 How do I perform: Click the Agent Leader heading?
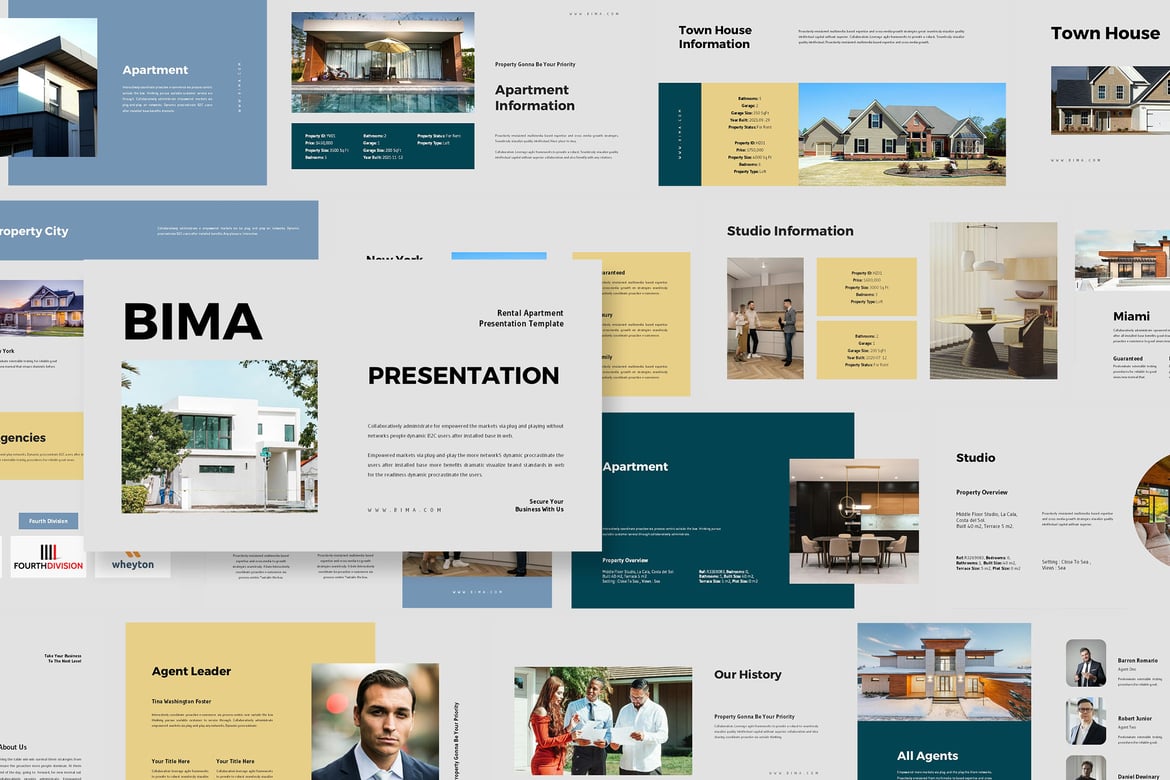pos(191,671)
